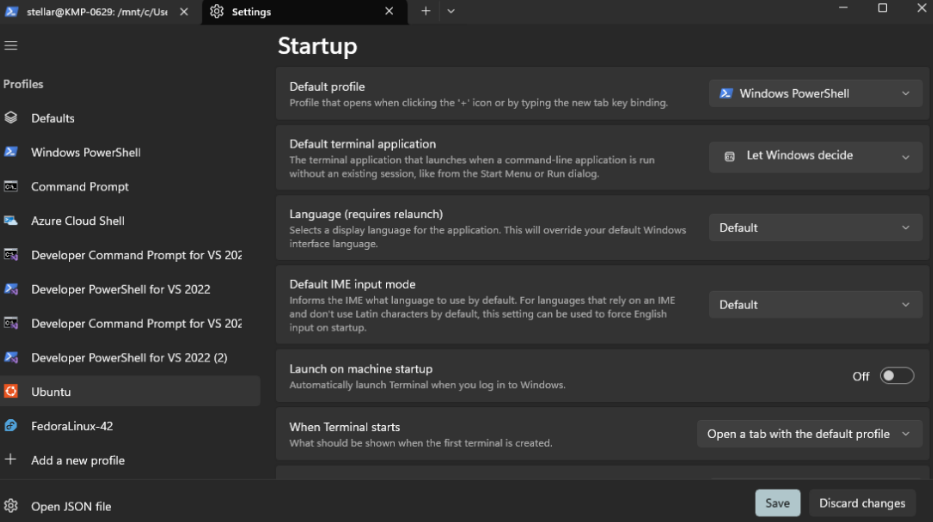Click the Developer PowerShell for VS 2022 (2) icon
Screen dimensions: 933x522
tap(11, 357)
